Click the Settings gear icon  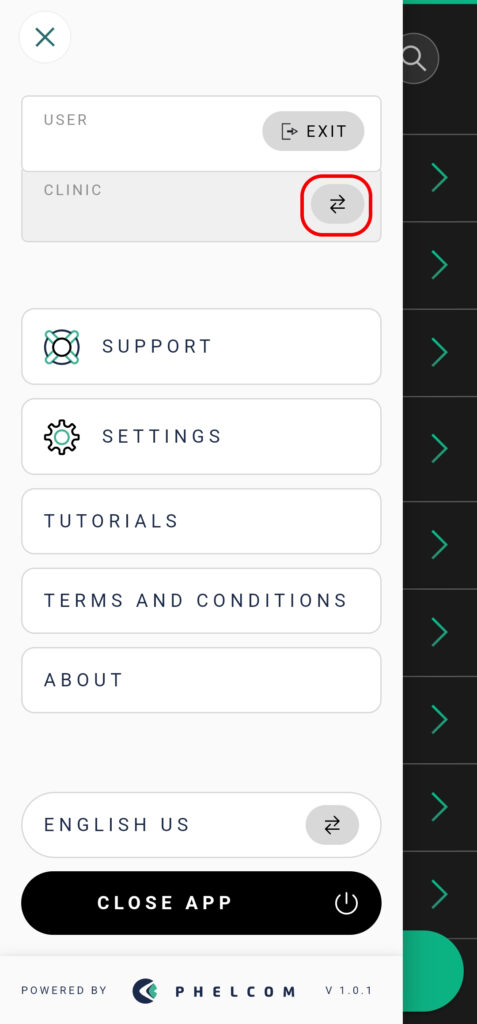click(x=62, y=437)
